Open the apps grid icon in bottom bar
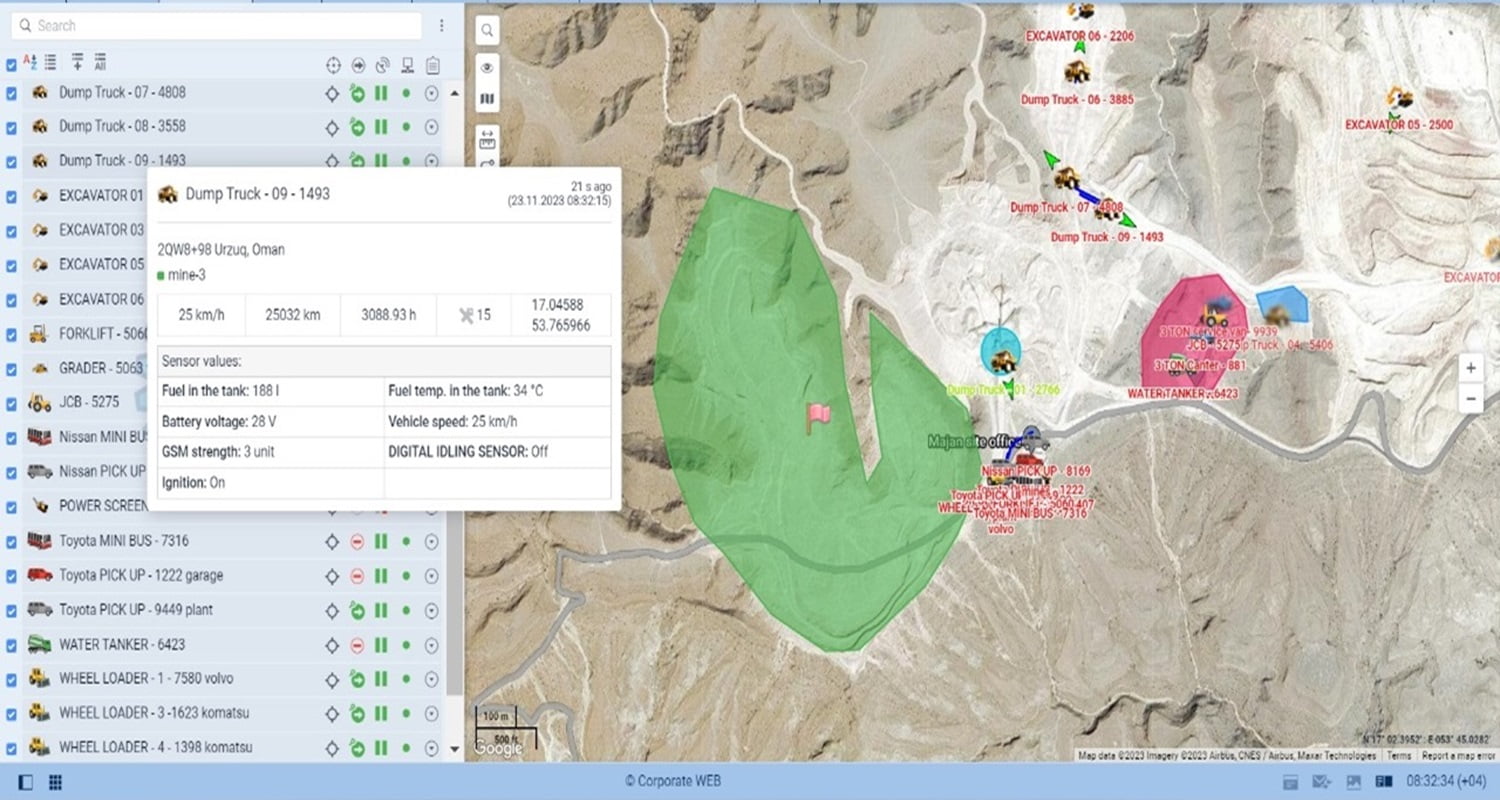The image size is (1500, 800). (55, 781)
